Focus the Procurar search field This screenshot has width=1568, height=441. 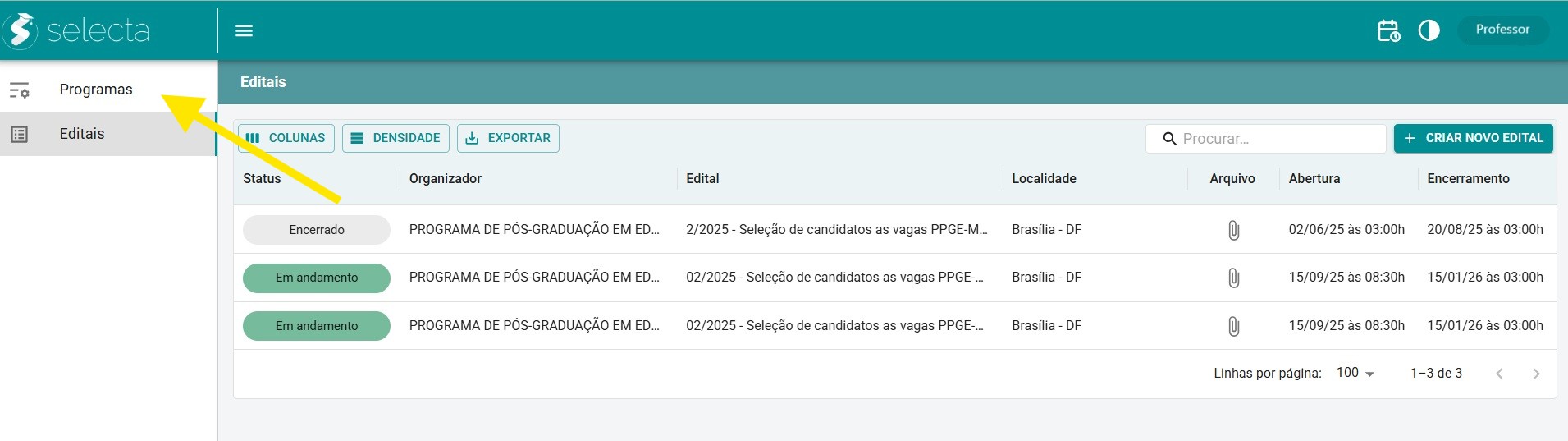(x=1276, y=139)
